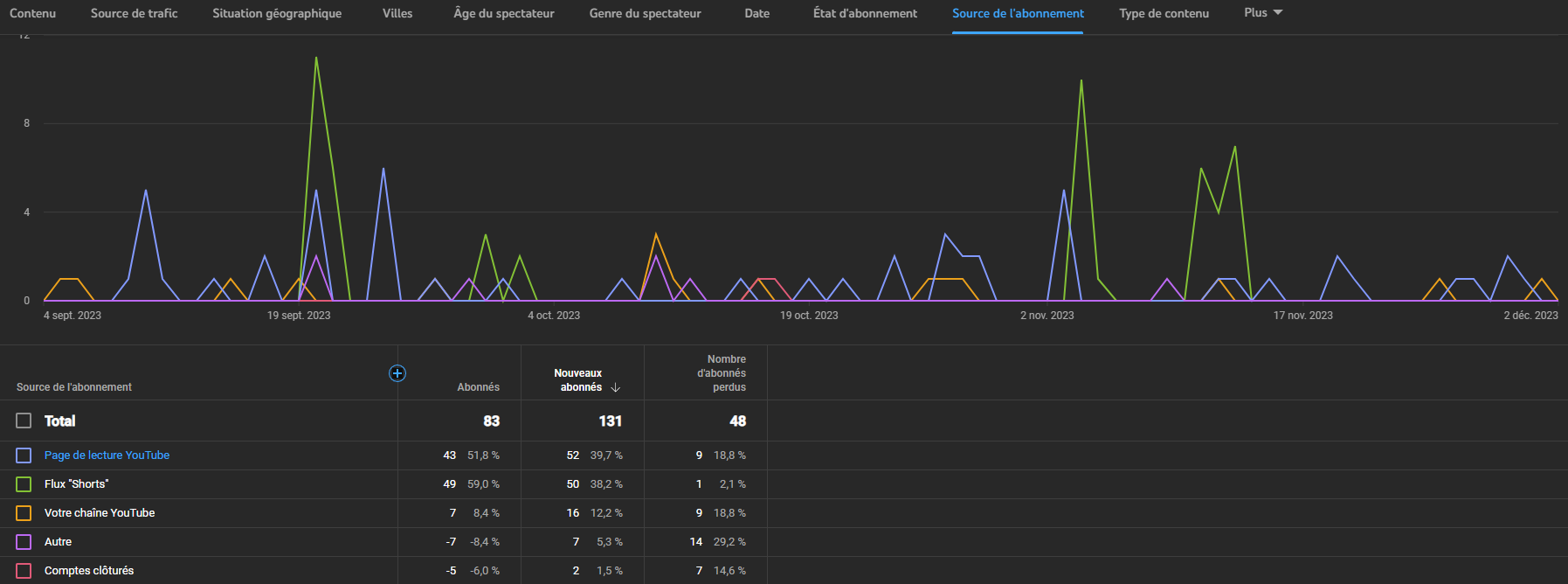1568x584 pixels.
Task: Toggle Votre chaîne YouTube orange checkbox
Action: [24, 513]
